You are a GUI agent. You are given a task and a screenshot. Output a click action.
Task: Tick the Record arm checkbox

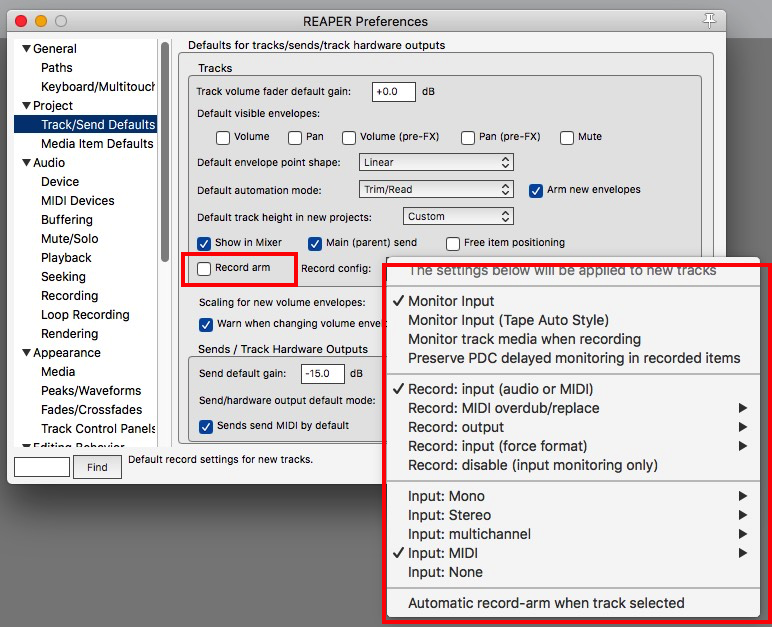point(204,268)
